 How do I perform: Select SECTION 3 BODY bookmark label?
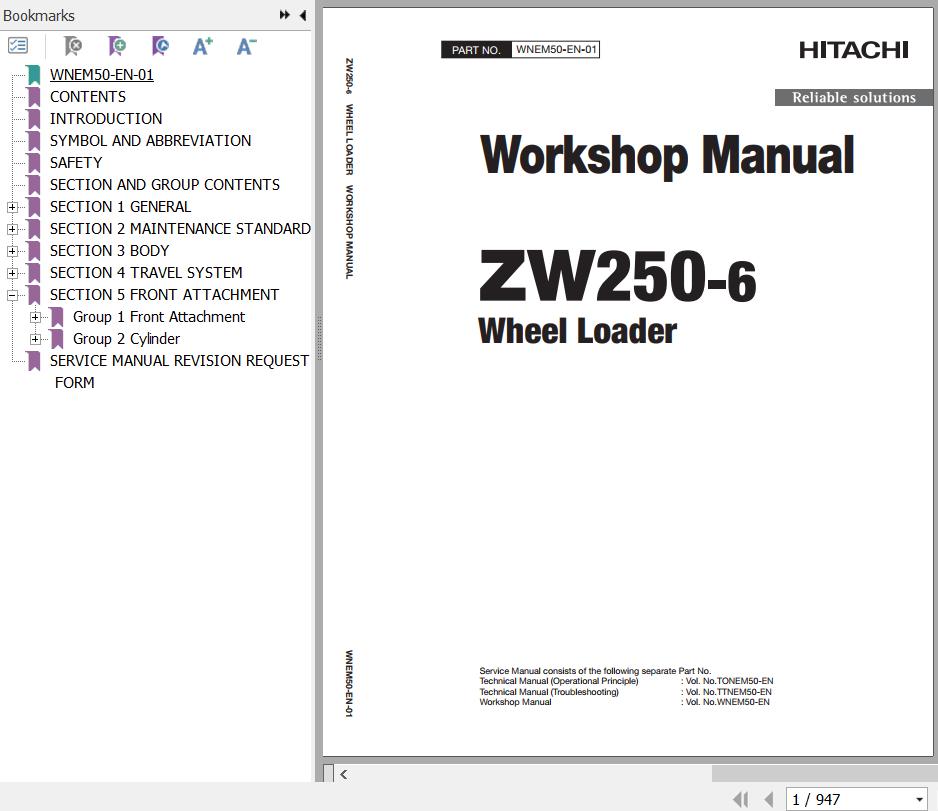pyautogui.click(x=109, y=251)
